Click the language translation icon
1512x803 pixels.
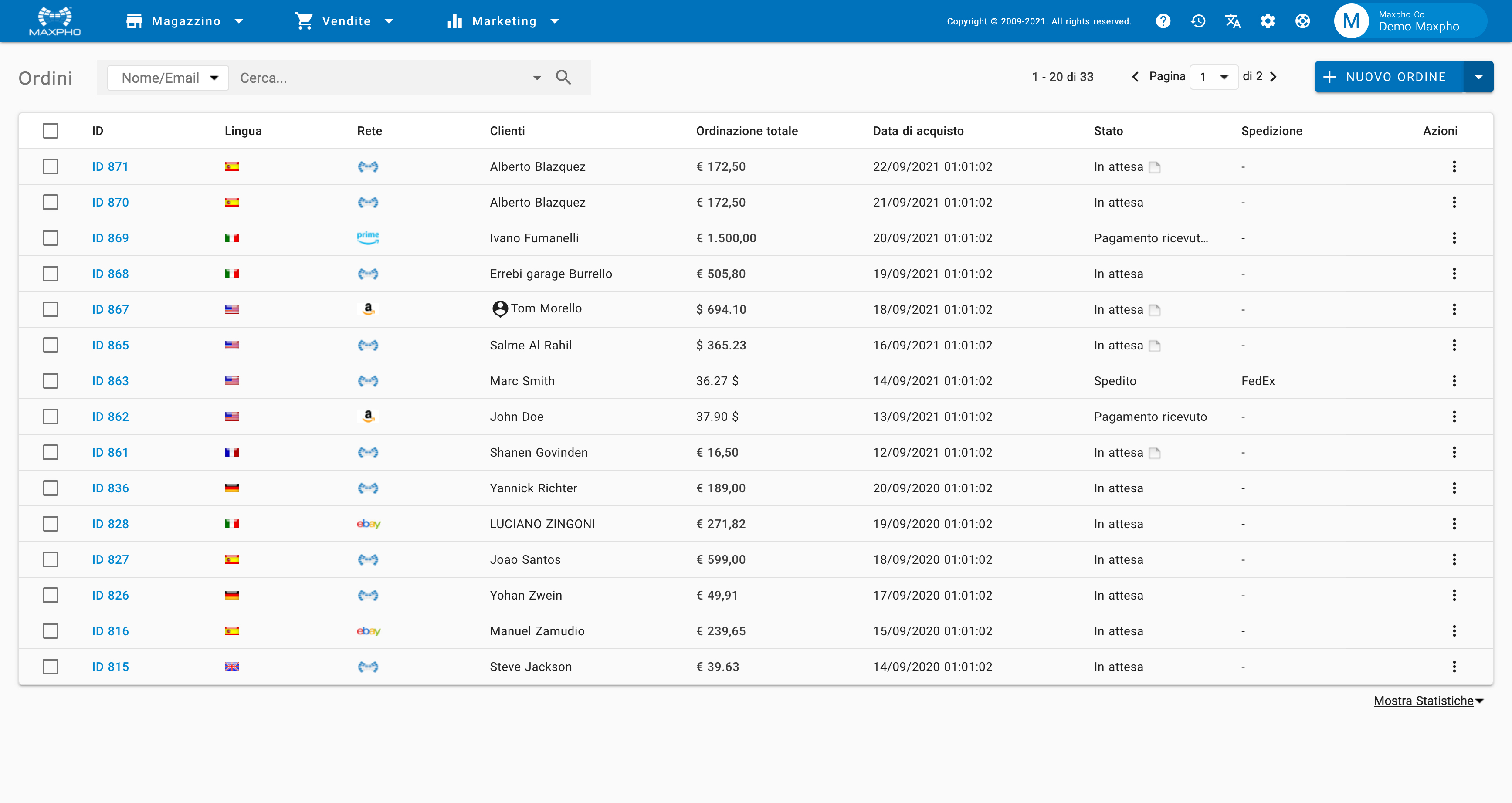click(x=1233, y=20)
